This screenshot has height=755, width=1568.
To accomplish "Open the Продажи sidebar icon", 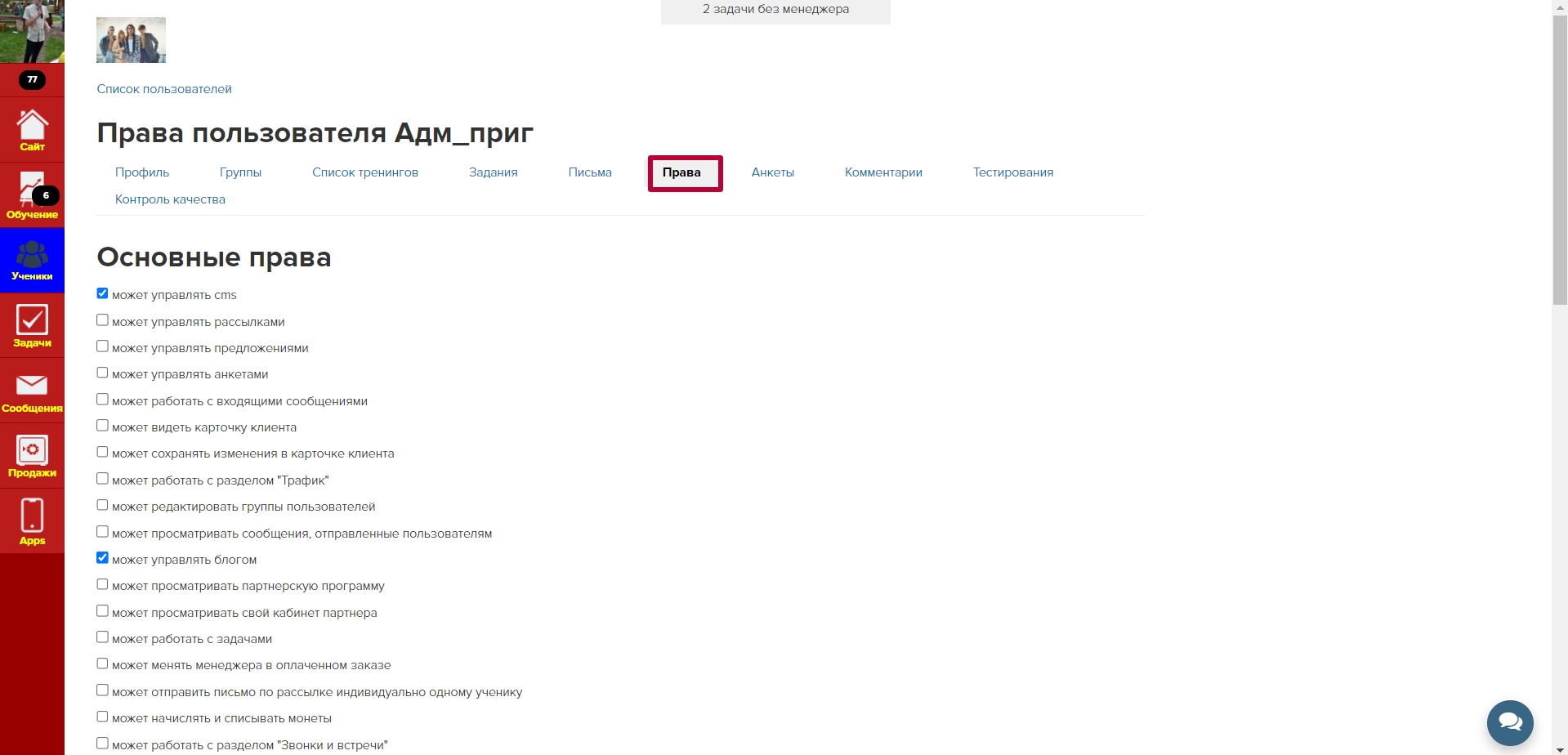I will tap(32, 456).
